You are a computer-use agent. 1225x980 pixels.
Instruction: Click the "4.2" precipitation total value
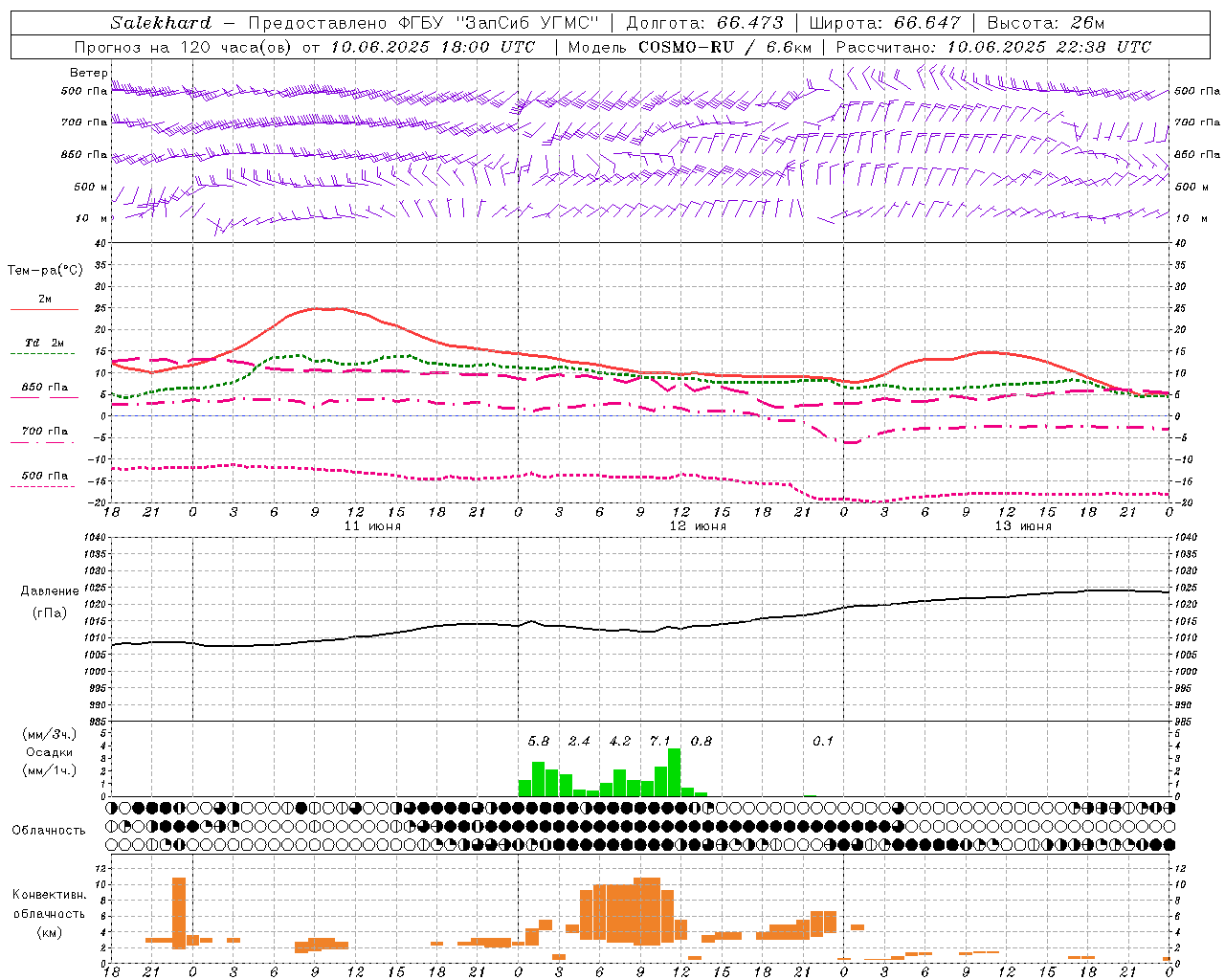[x=620, y=741]
